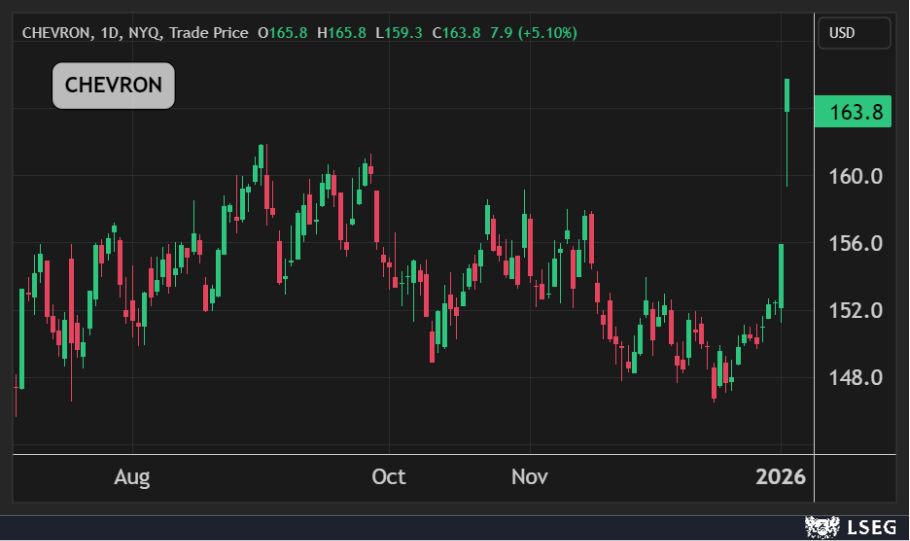The image size is (910, 541).
Task: Click the Nov label on time axis
Action: tap(529, 477)
